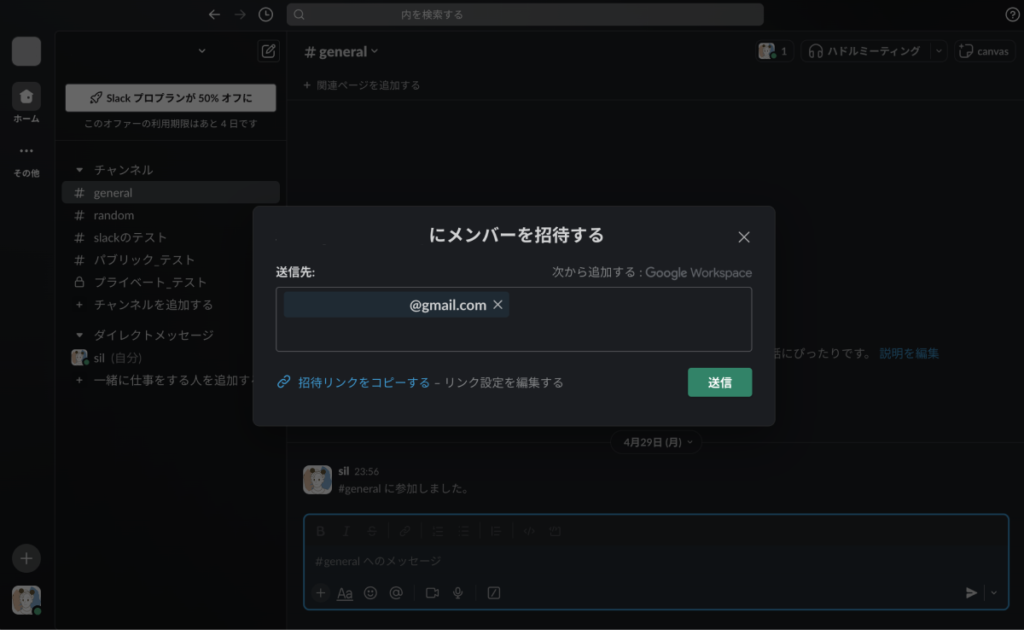The width and height of the screenshot is (1024, 630).
Task: Open the ホーム home sidebar icon
Action: pos(26,97)
